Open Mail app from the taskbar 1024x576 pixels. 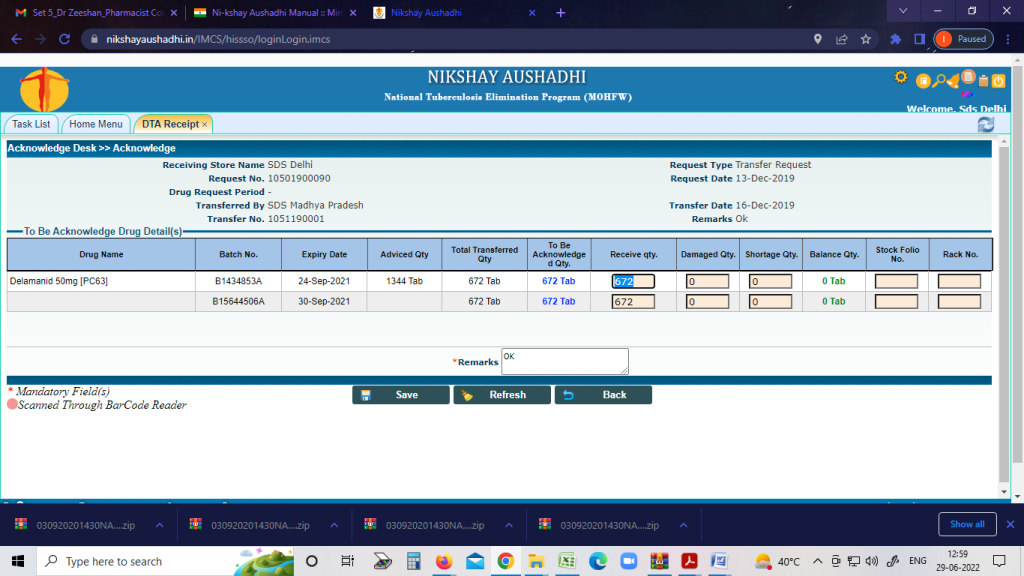coord(475,561)
